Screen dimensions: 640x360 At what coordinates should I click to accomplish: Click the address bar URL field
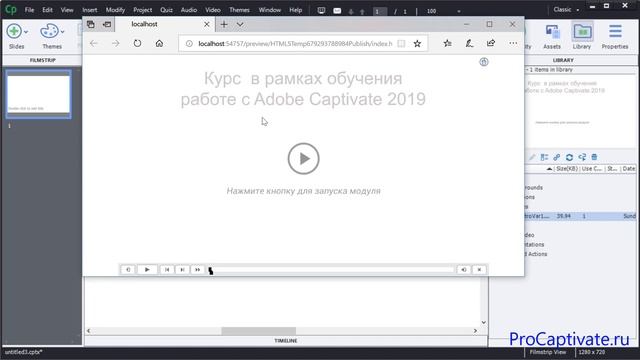pyautogui.click(x=295, y=43)
